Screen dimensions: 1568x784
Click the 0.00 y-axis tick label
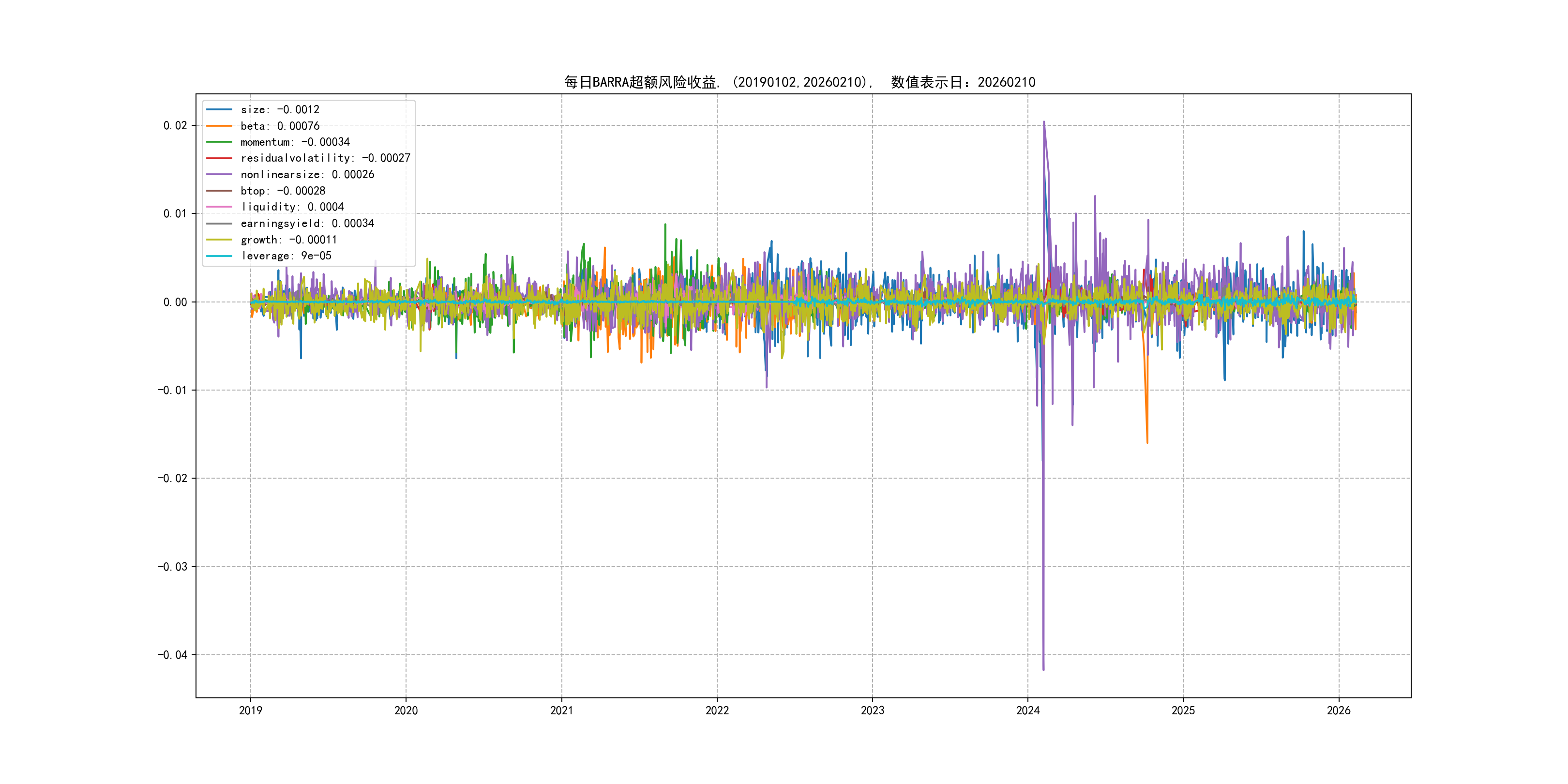[175, 302]
